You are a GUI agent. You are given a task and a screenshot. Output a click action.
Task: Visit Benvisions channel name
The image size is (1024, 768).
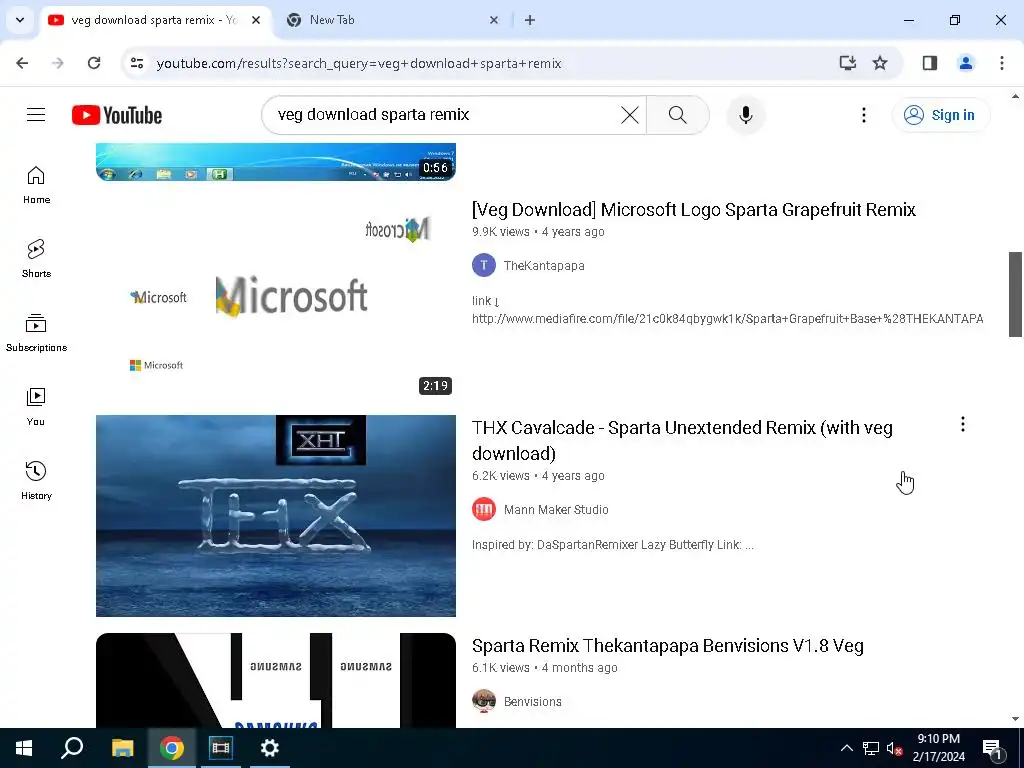pyautogui.click(x=532, y=701)
